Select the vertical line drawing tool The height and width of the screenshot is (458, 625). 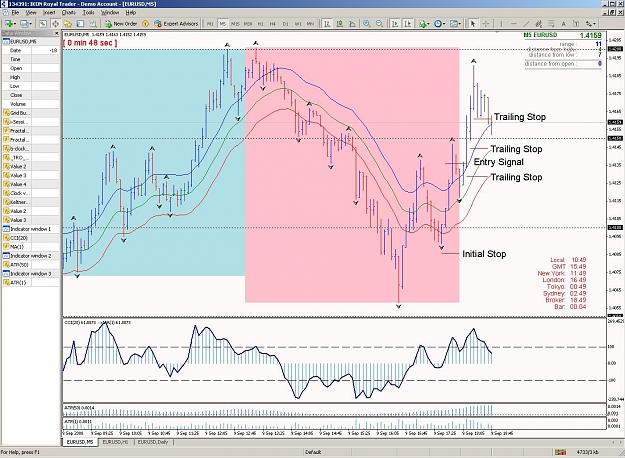pyautogui.click(x=501, y=24)
